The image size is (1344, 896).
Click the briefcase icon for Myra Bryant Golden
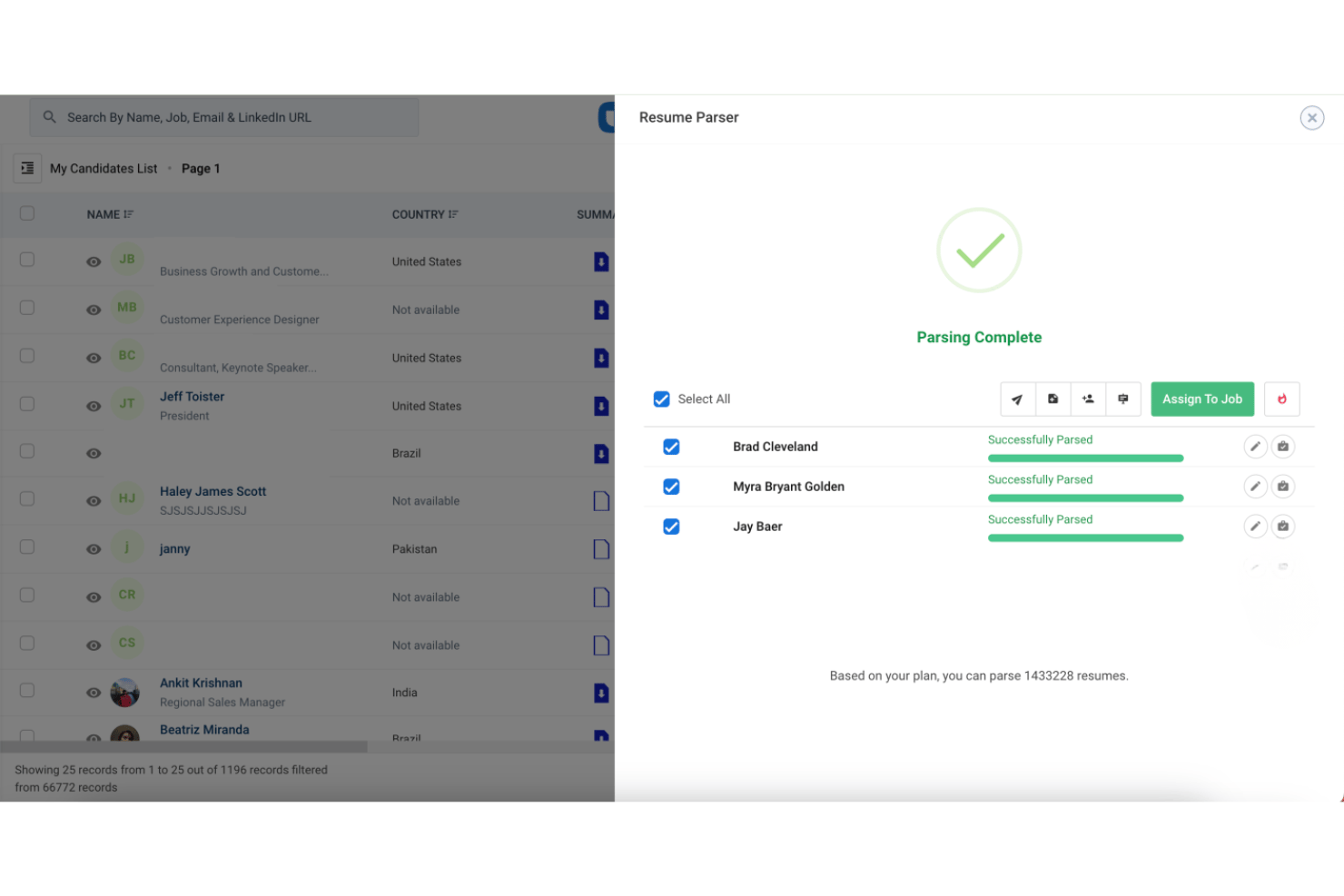1283,487
